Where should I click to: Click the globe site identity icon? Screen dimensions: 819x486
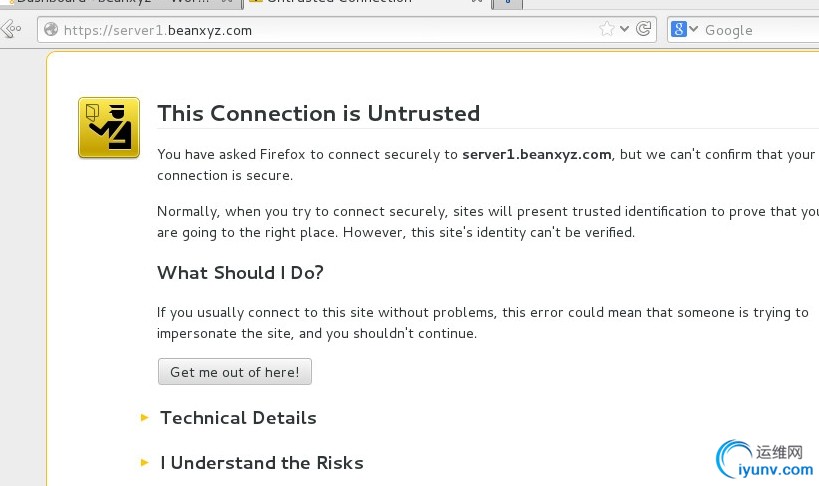(x=51, y=29)
